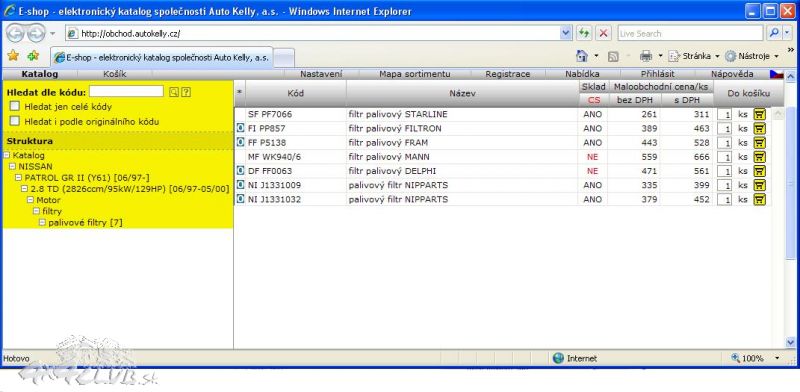Enable 'Hledat i podle originálního kódu' checkbox

15,121
